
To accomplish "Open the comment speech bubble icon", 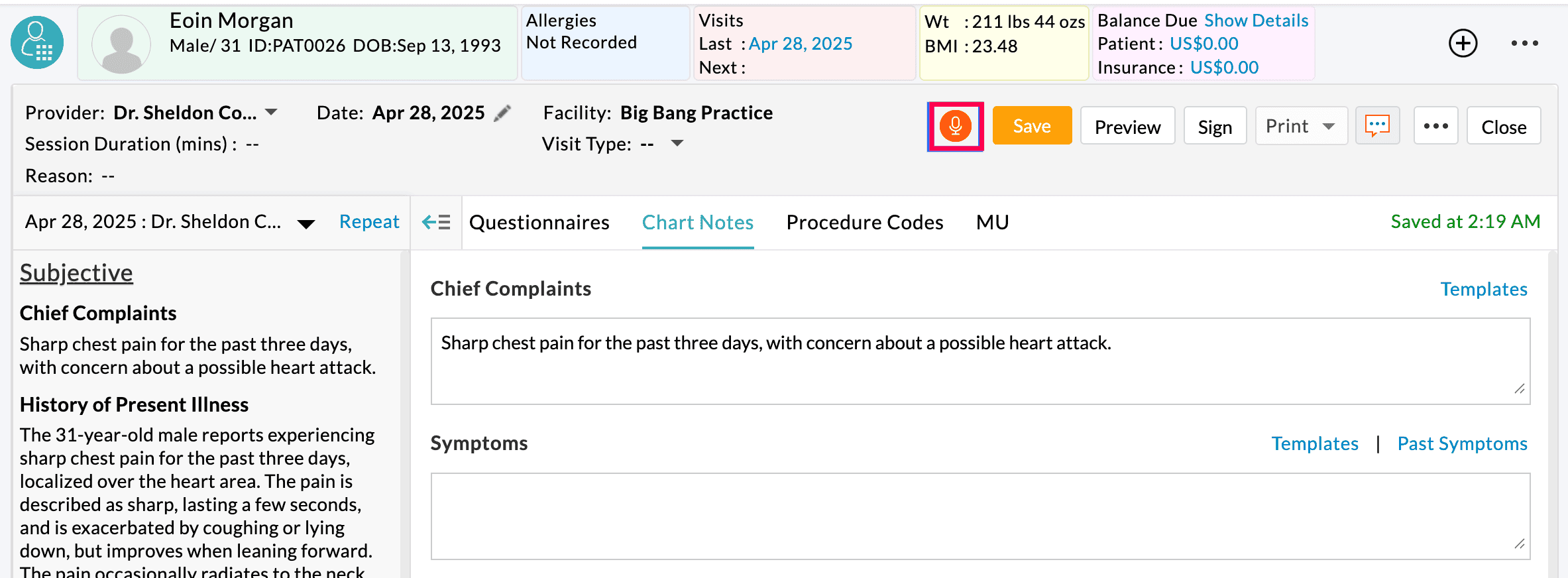I will point(1377,126).
